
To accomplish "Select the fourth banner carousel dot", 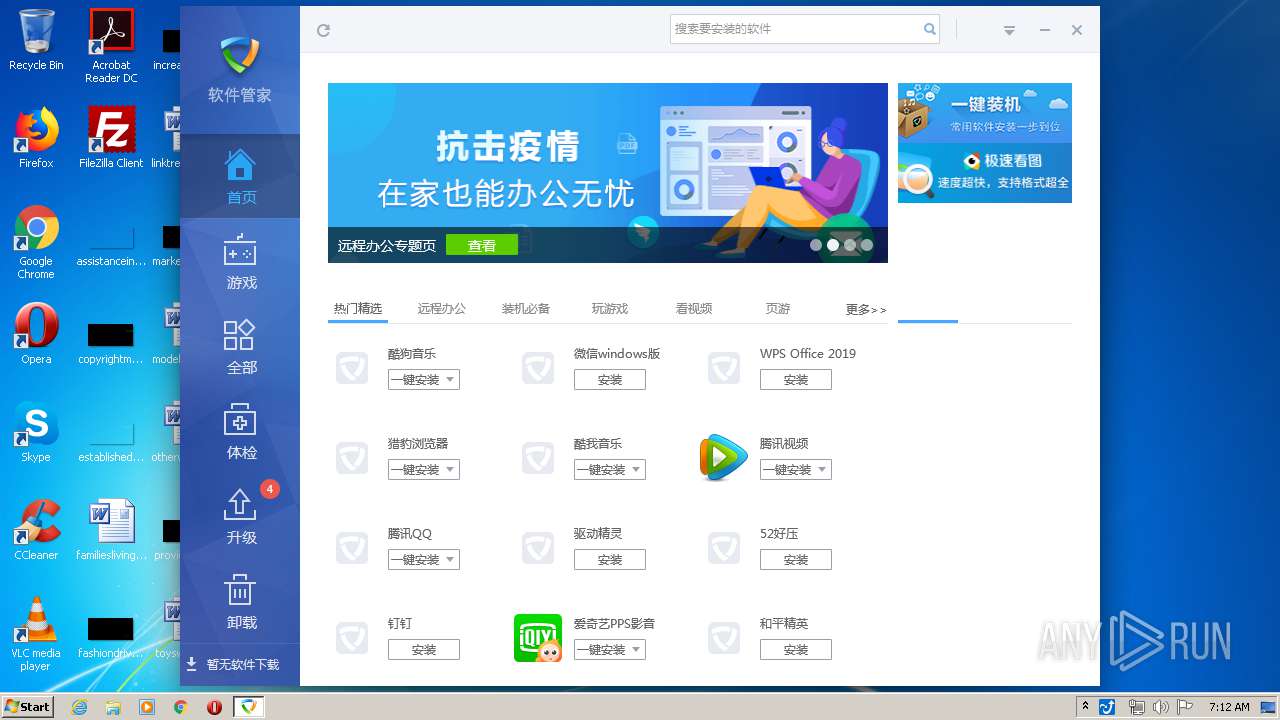I will (867, 245).
